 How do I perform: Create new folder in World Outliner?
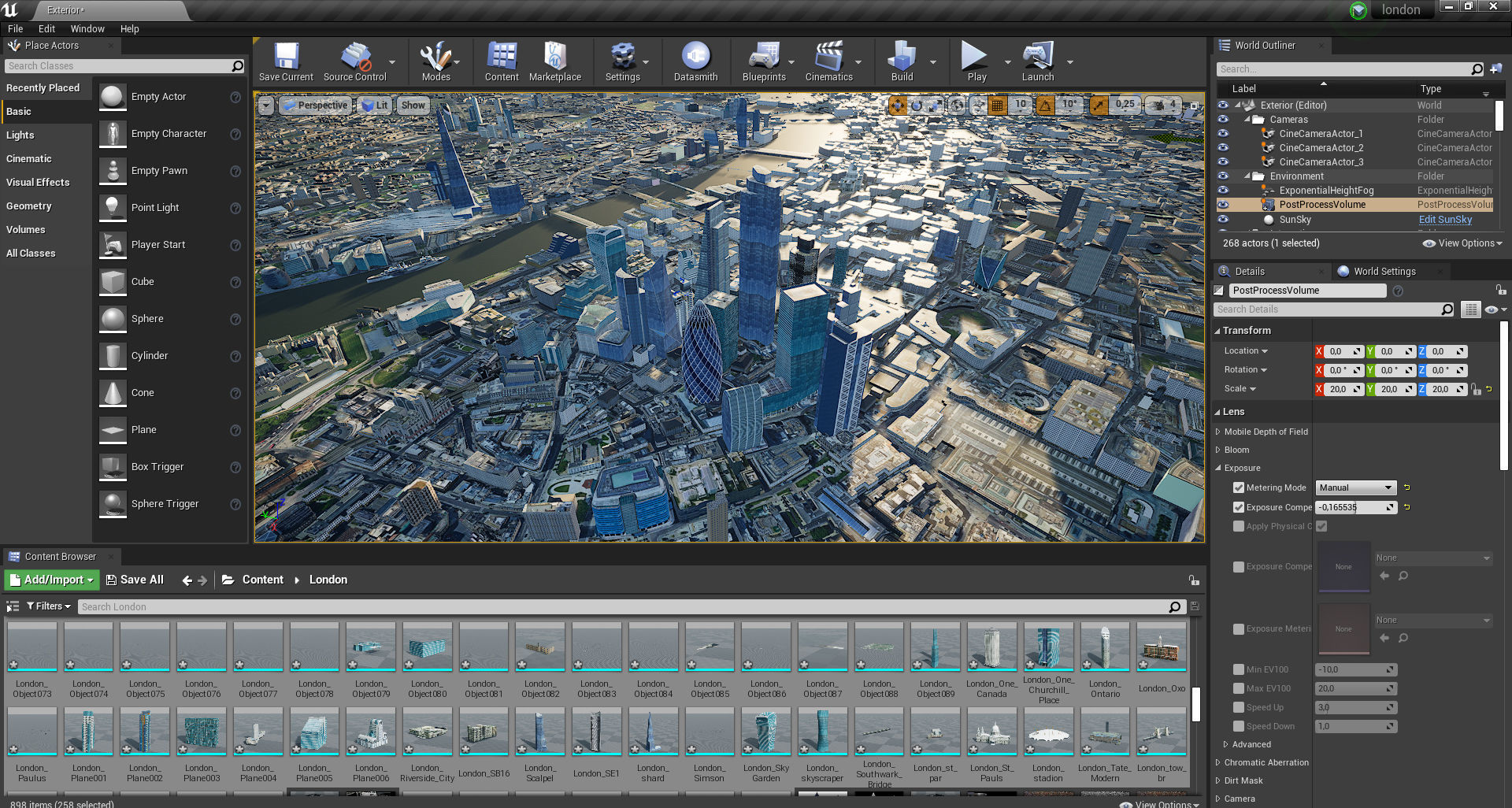(1495, 69)
